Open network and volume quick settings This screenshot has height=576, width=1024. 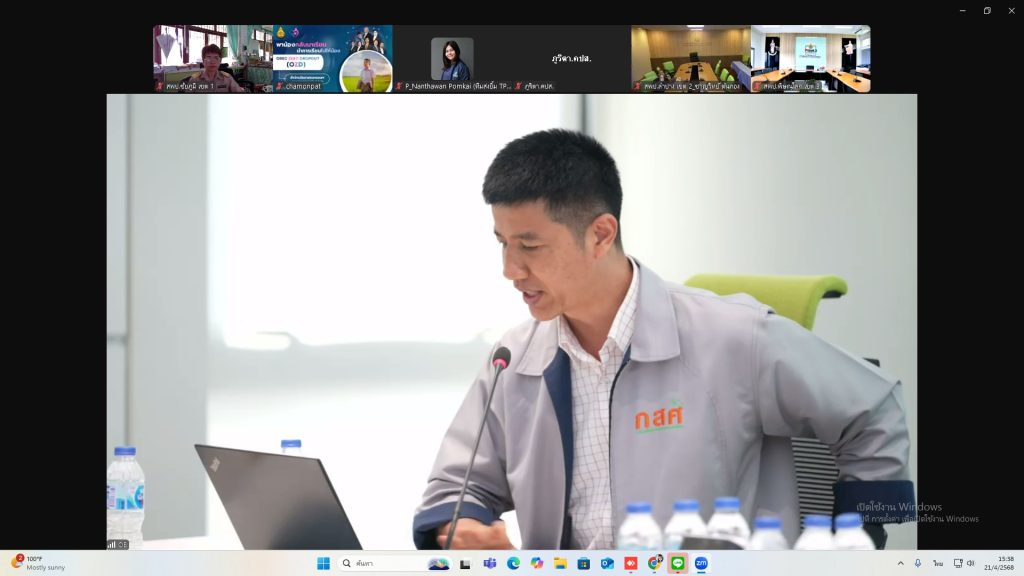[964, 564]
